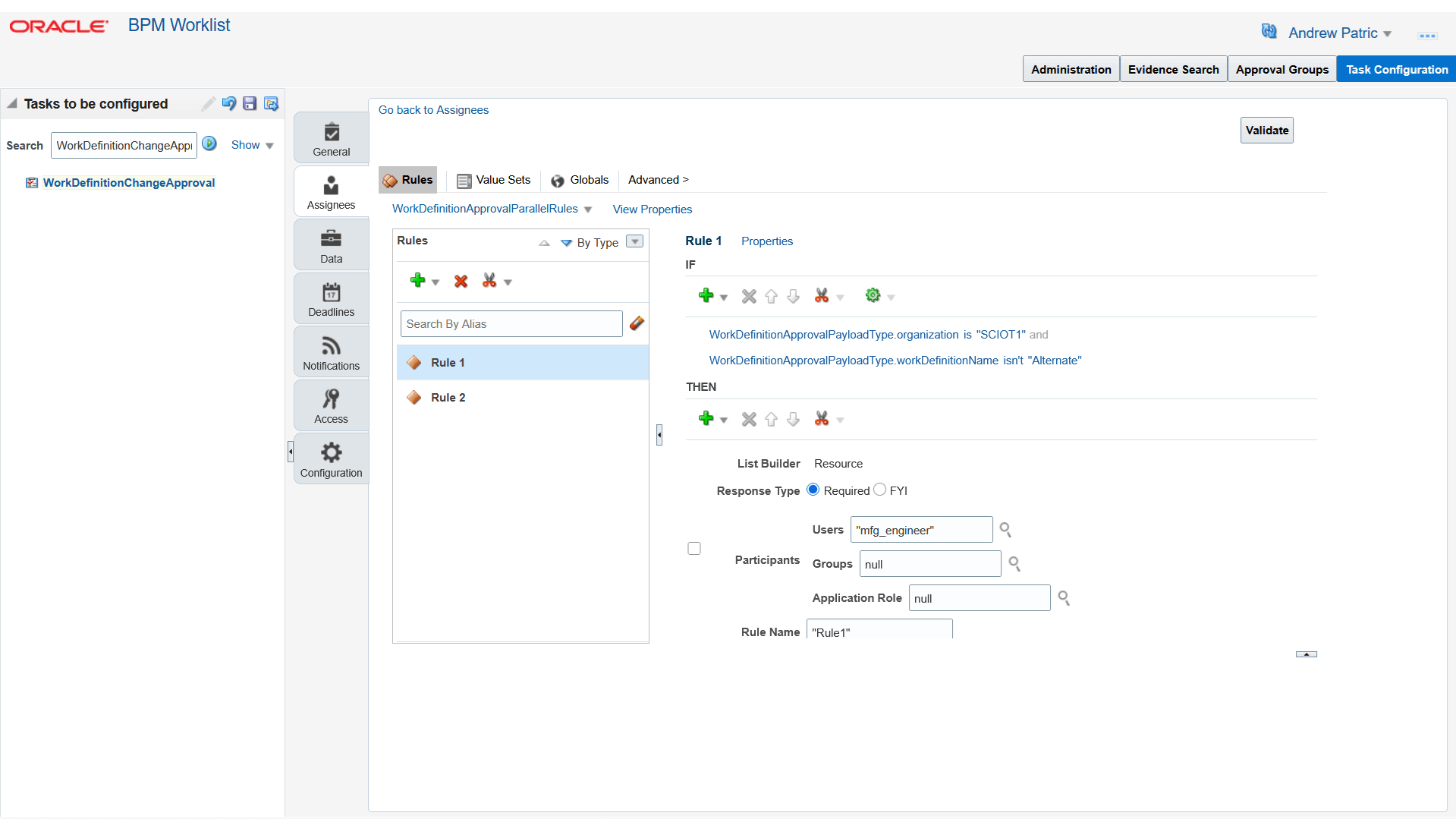Open the Configuration side tab
1456x819 pixels.
pyautogui.click(x=332, y=460)
